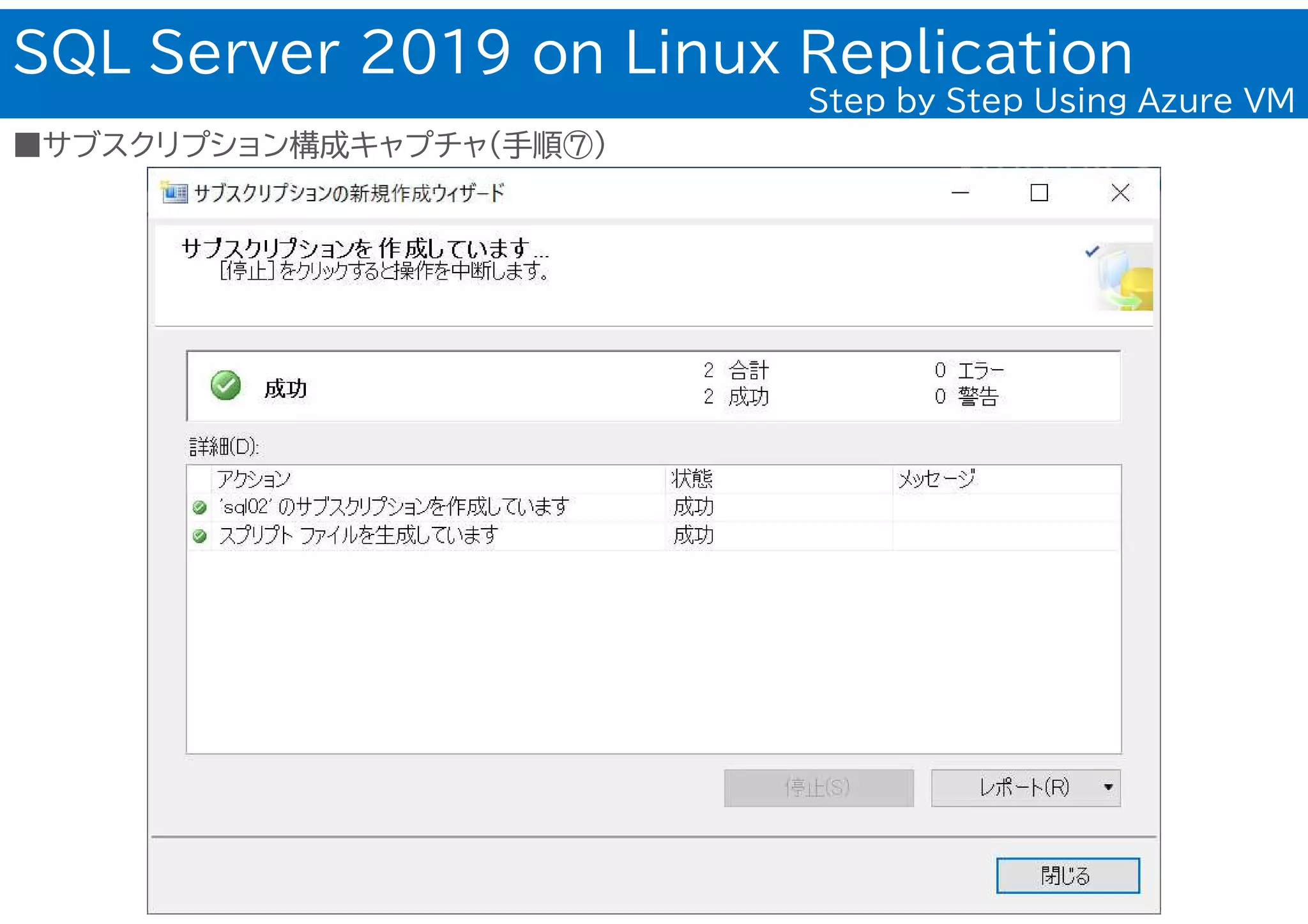Click the 詳細(D): label
The image size is (1308, 924).
pyautogui.click(x=224, y=446)
